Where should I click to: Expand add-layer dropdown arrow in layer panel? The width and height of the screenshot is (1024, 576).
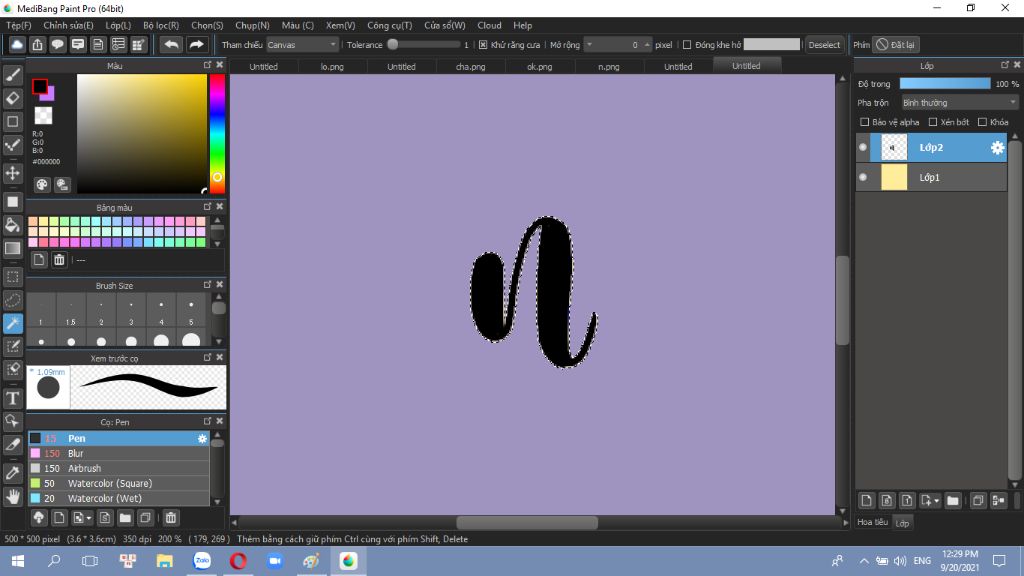click(936, 501)
